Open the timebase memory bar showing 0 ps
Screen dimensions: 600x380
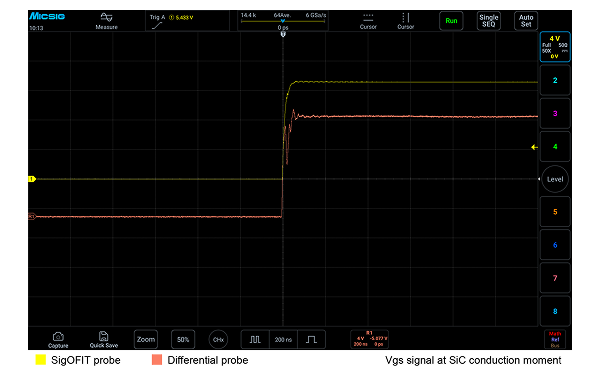coord(283,21)
